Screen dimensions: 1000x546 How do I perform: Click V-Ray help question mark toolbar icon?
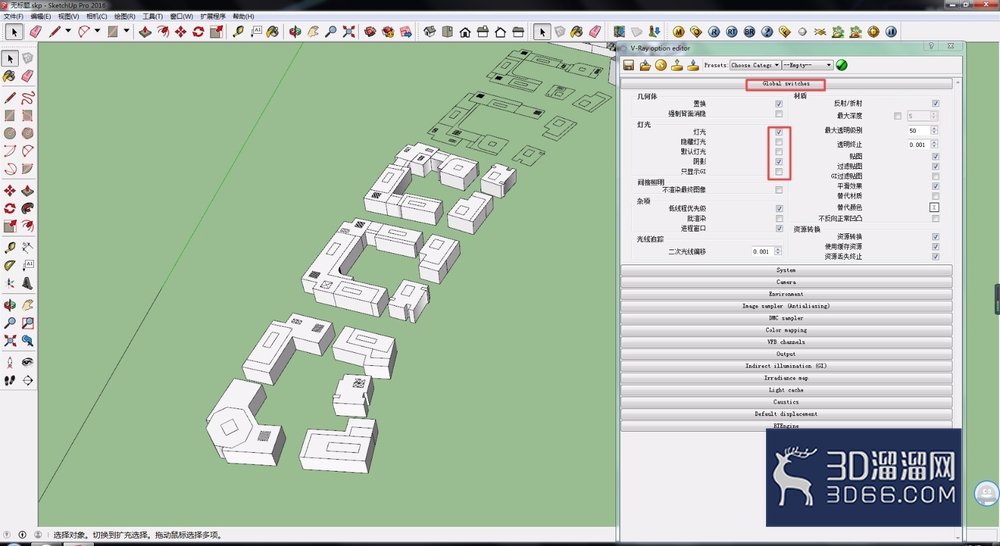(x=767, y=31)
